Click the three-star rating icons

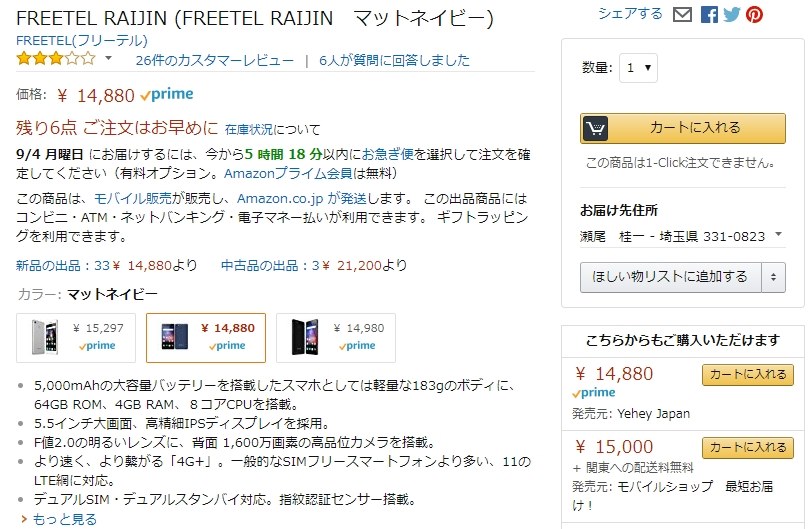point(56,59)
